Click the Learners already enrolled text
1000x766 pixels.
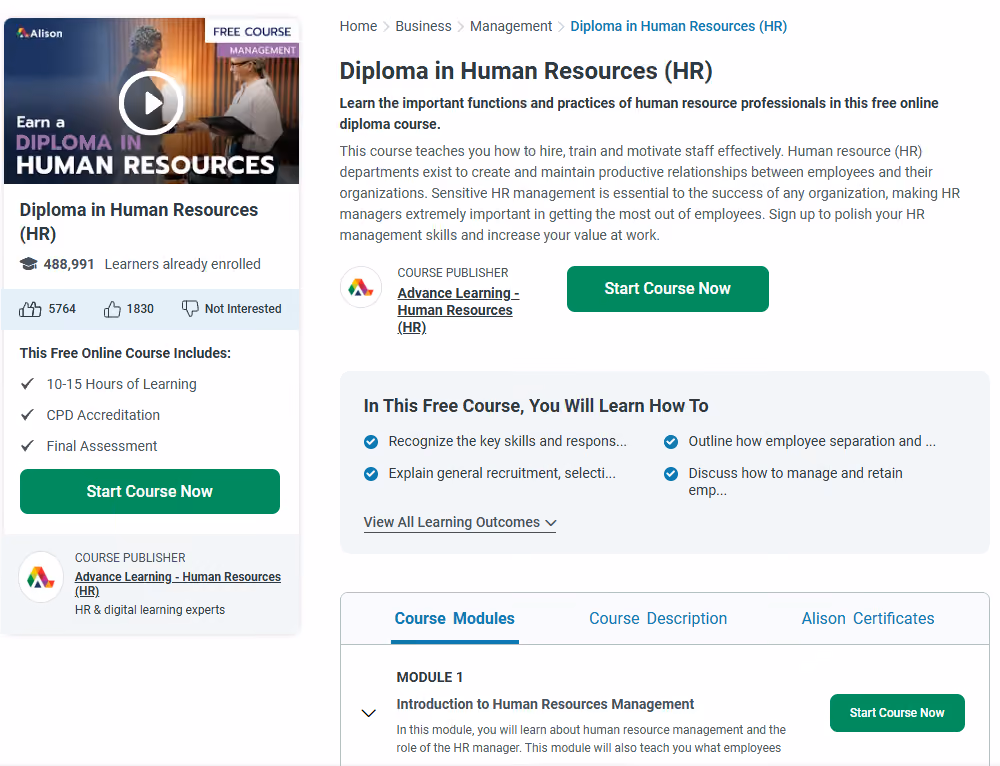tap(182, 264)
